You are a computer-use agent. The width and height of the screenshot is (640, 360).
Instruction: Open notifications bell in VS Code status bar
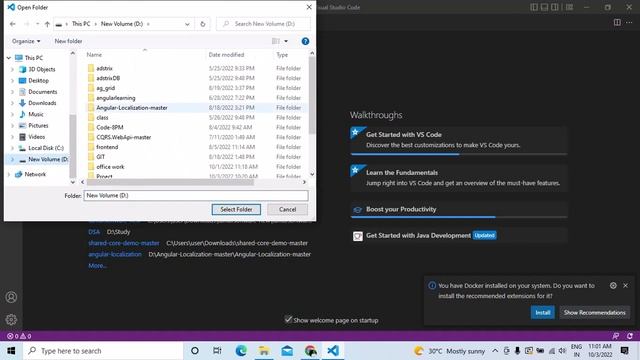(630, 336)
